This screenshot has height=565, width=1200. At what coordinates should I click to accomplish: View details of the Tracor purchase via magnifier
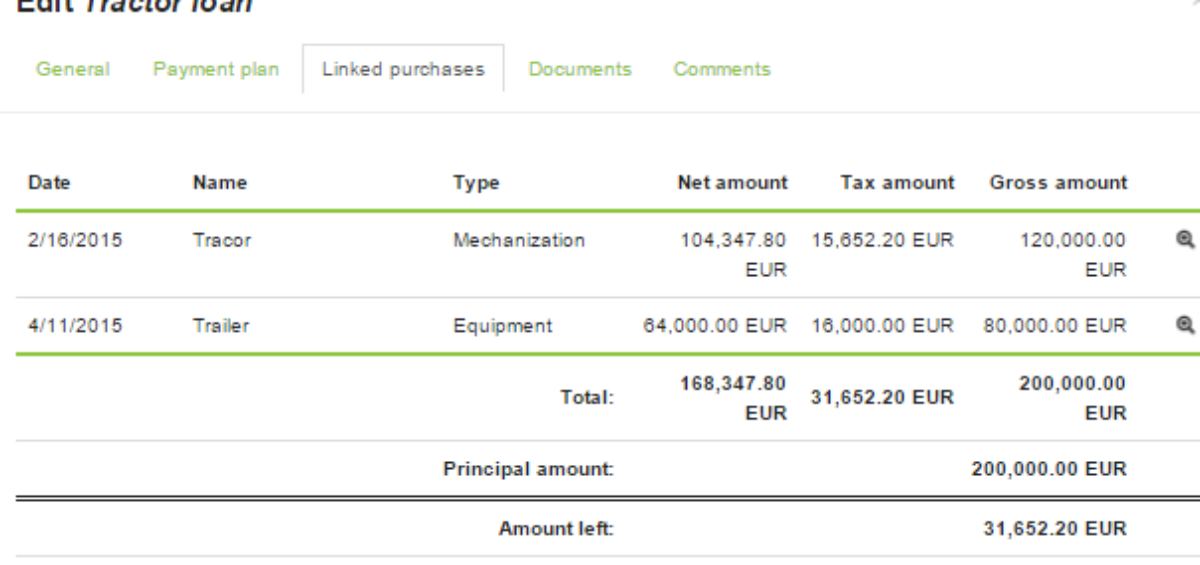1186,240
